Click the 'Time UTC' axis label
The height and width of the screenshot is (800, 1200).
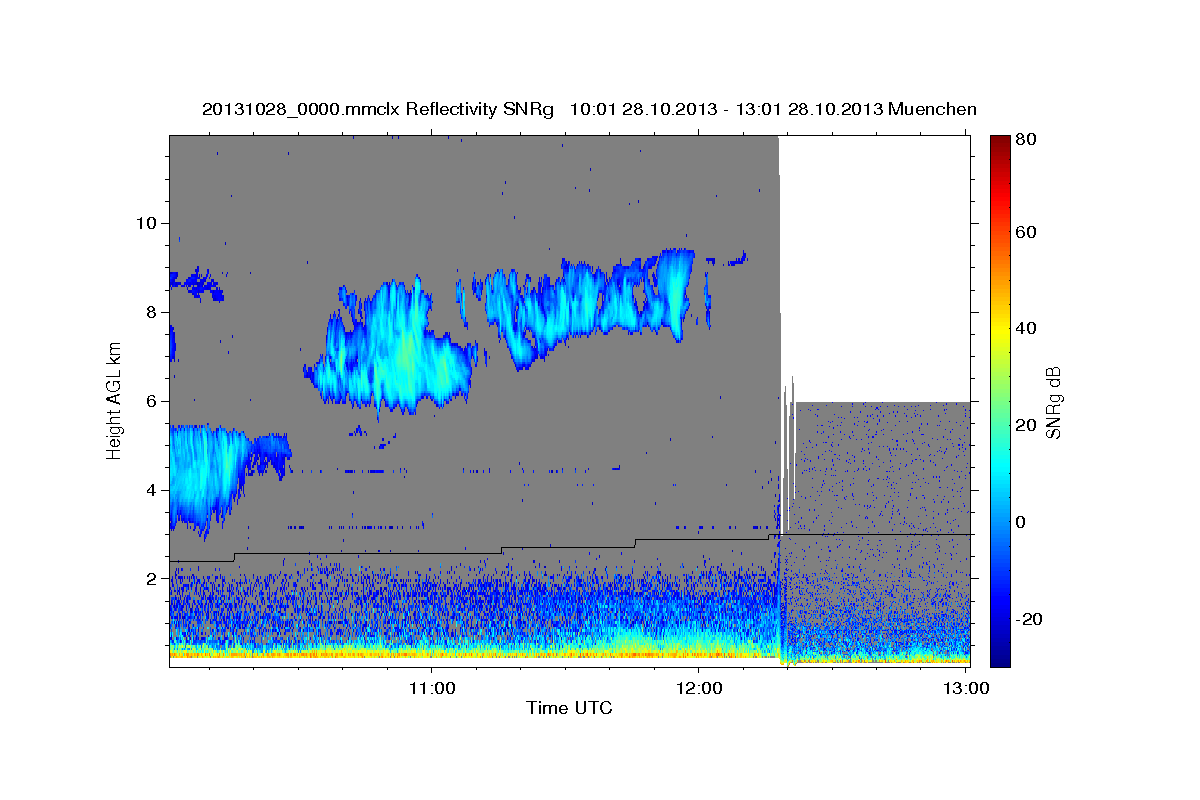(x=569, y=708)
